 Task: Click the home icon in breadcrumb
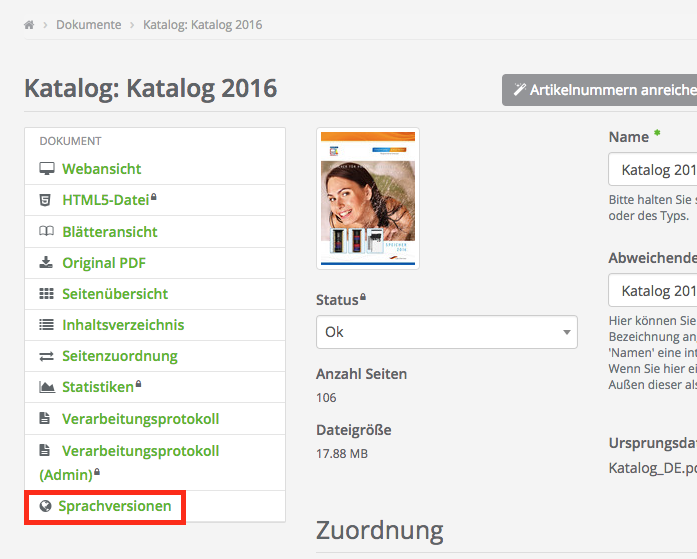click(30, 25)
